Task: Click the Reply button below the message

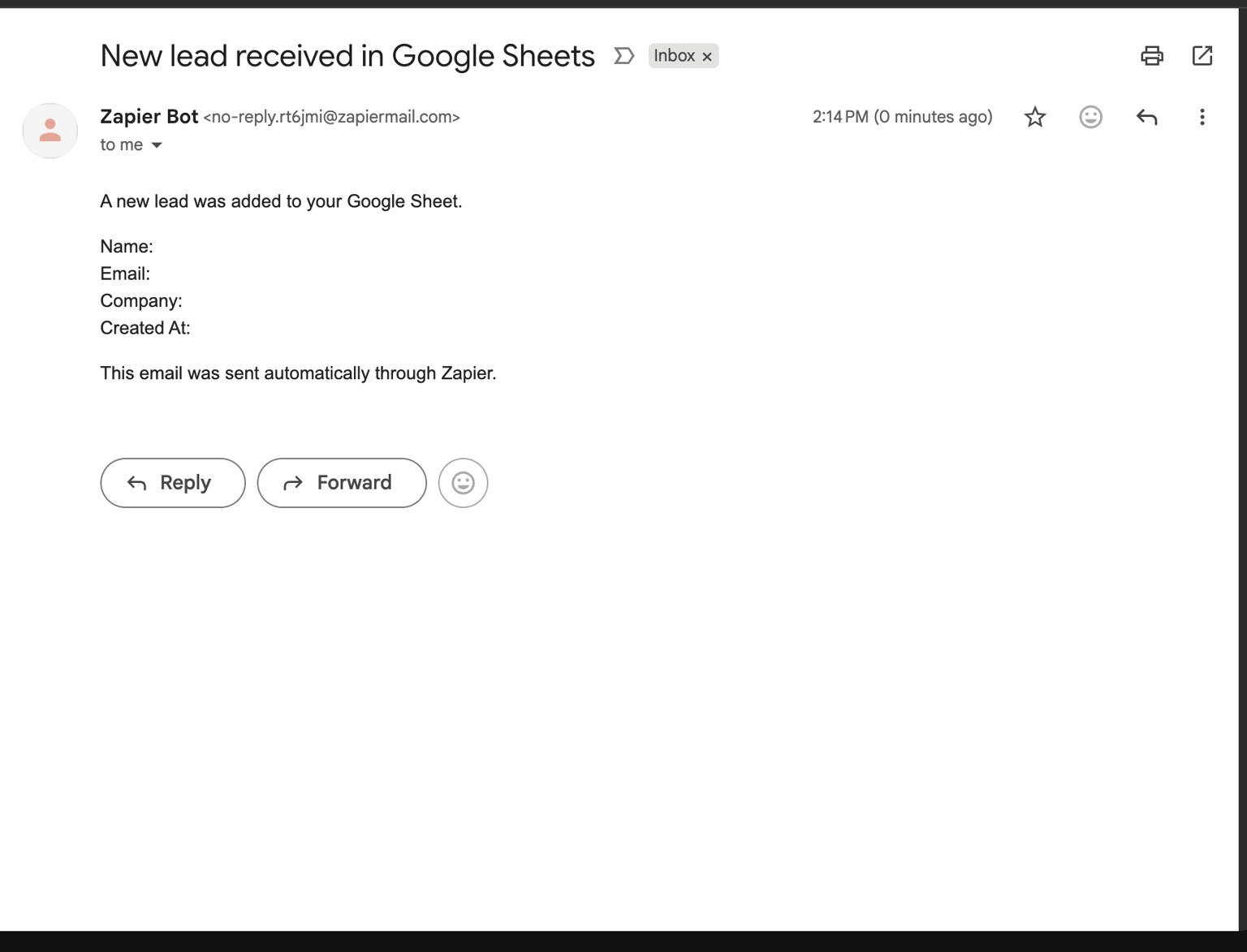Action: [173, 483]
